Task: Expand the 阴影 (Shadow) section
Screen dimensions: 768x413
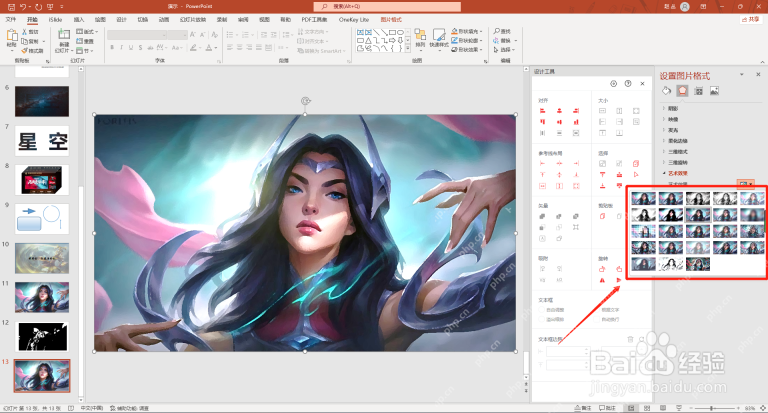Action: click(x=672, y=108)
